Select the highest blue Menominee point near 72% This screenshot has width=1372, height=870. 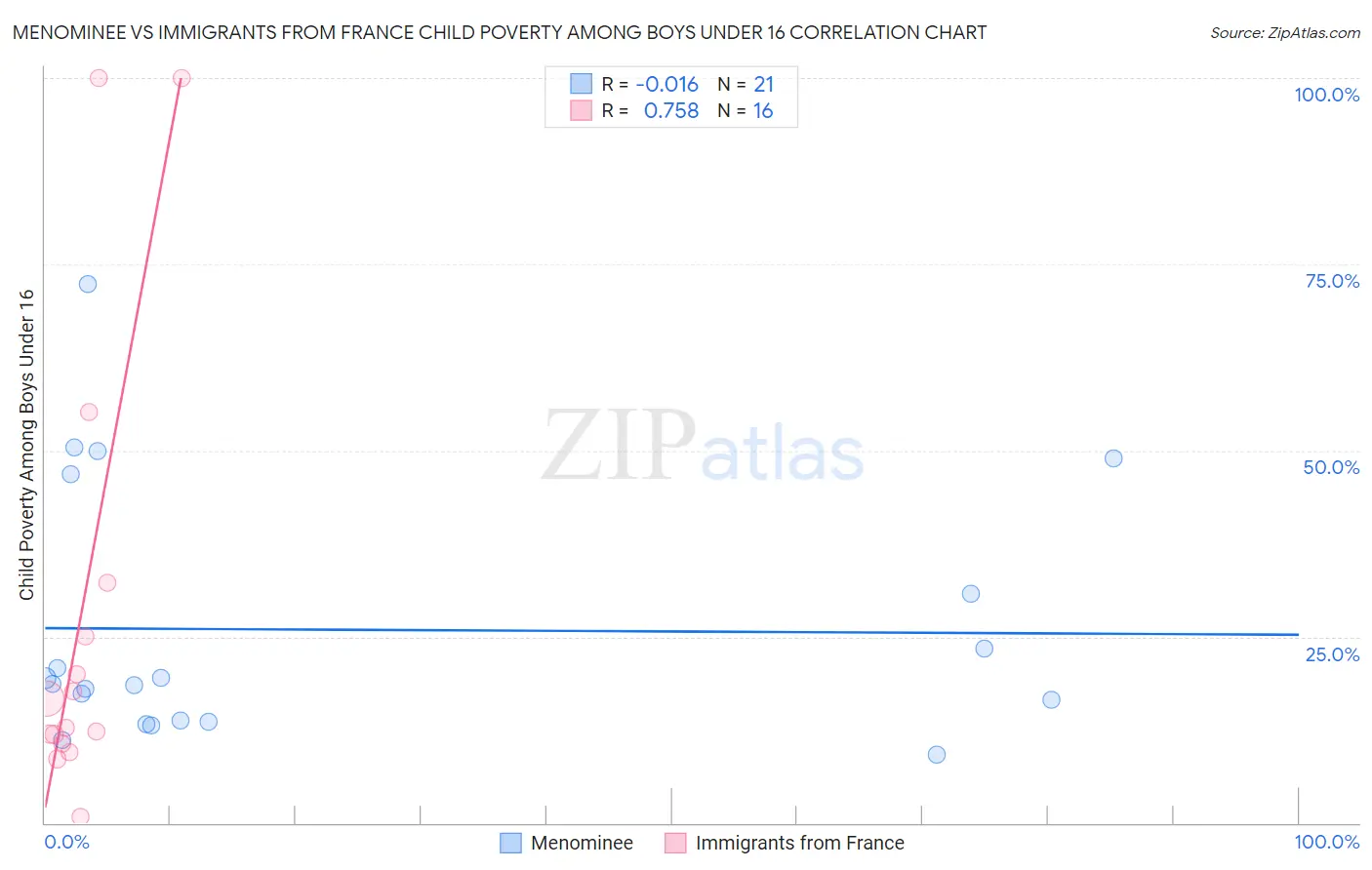tap(88, 284)
